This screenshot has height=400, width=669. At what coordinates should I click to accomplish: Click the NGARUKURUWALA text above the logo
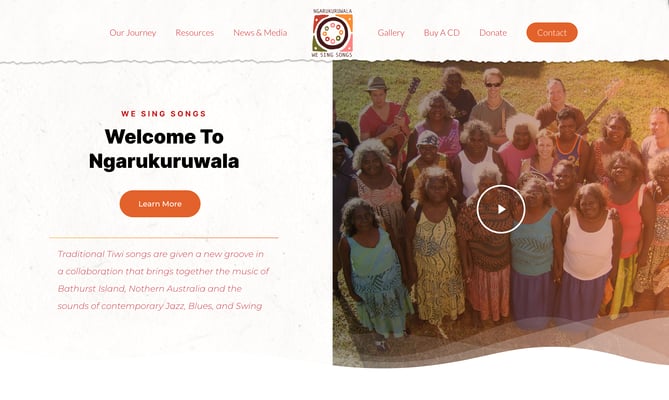coord(332,11)
